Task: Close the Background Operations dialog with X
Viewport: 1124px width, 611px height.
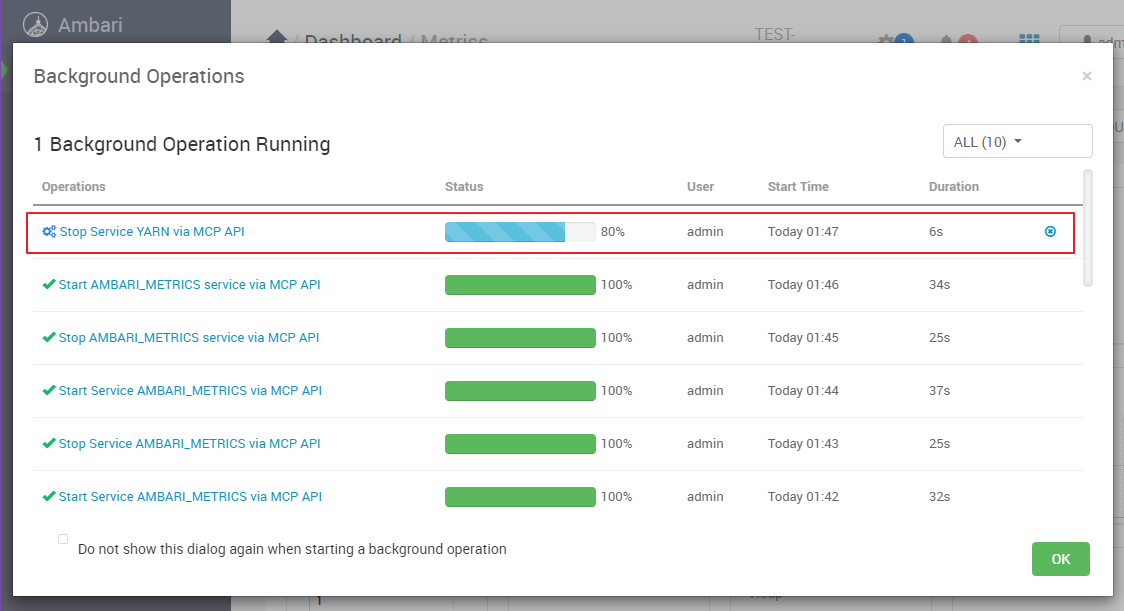Action: tap(1087, 76)
